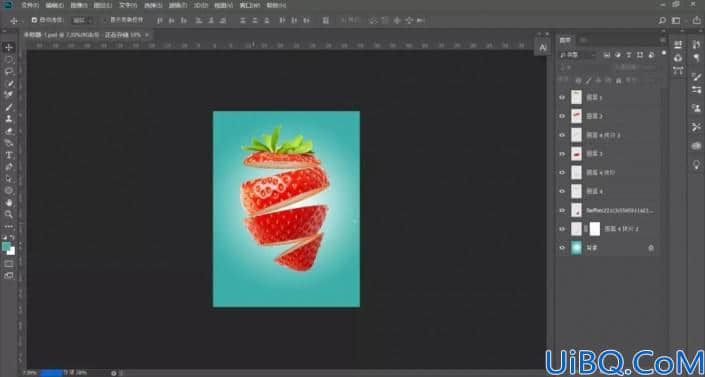
Task: Filter layers by smart object icon
Action: point(651,55)
